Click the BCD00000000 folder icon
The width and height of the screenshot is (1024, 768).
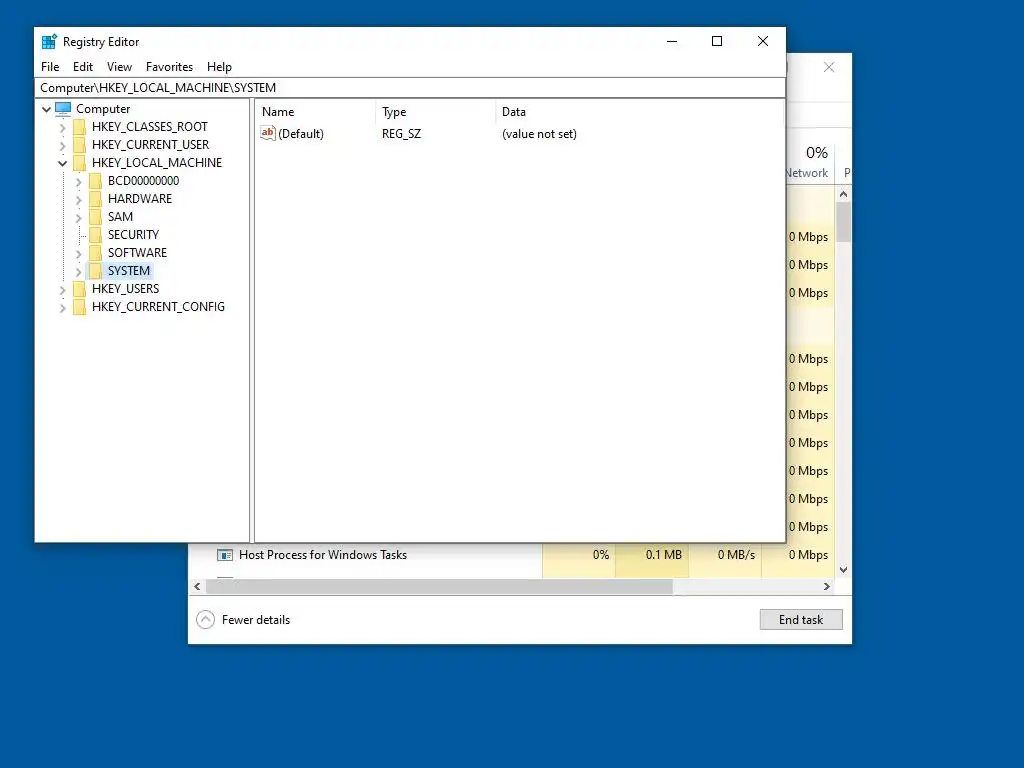95,181
